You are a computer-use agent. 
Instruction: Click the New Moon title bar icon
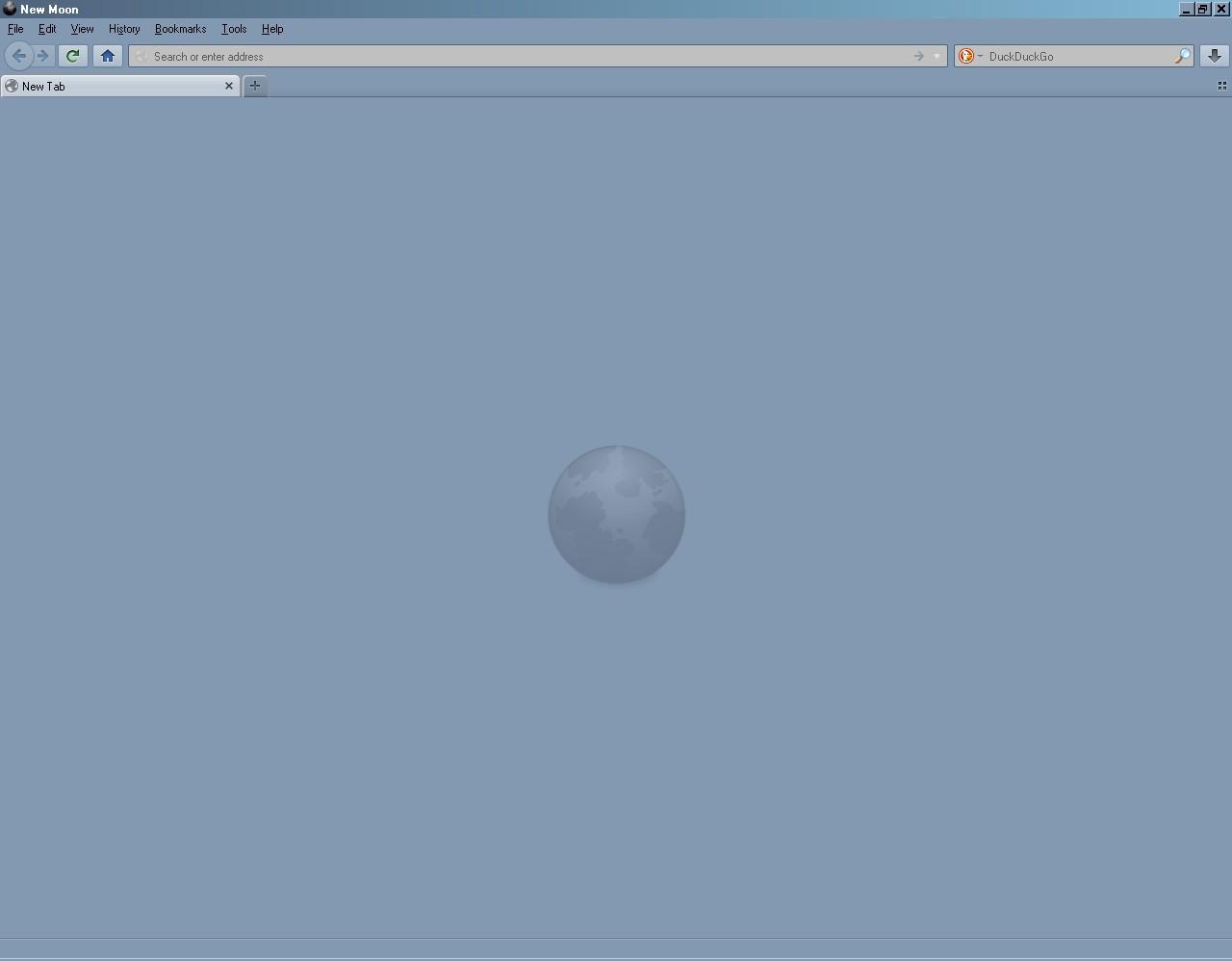[9, 9]
